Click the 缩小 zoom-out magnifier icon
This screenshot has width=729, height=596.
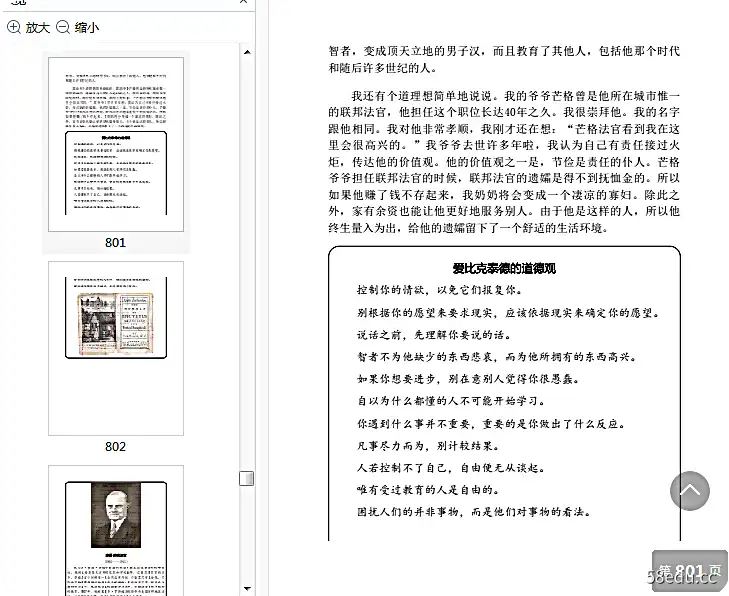[x=63, y=27]
